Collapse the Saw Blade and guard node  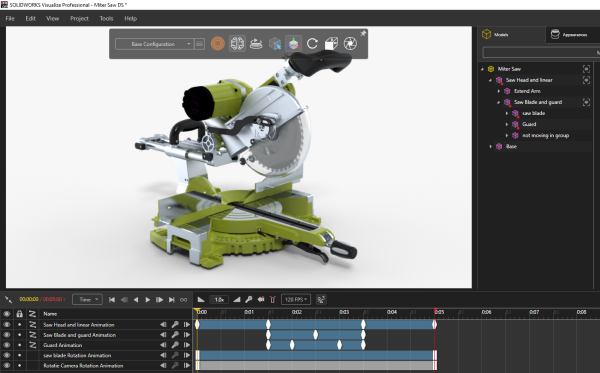(x=498, y=103)
